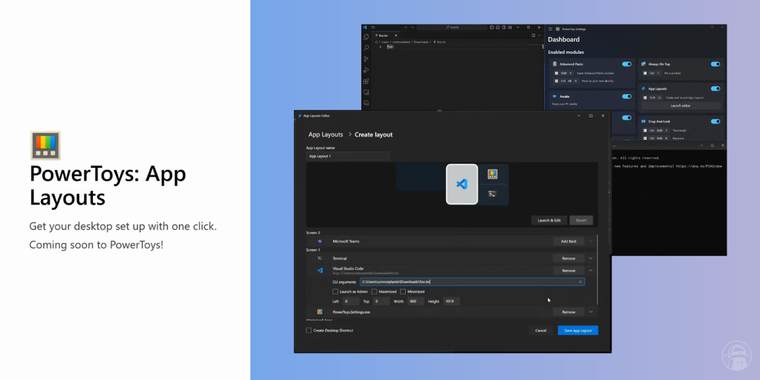Open Source Control view in VS Code
This screenshot has width=760, height=380.
tap(366, 59)
